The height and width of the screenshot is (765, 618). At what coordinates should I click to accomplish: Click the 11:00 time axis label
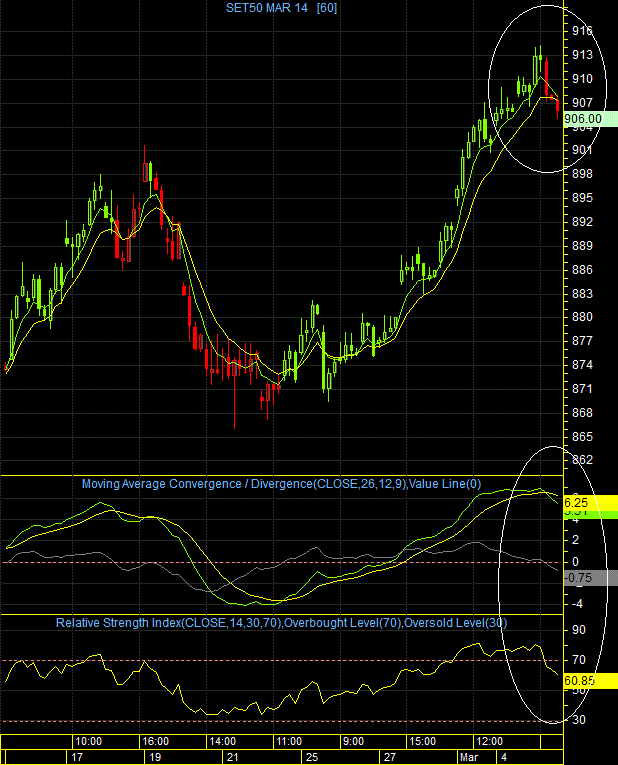289,742
